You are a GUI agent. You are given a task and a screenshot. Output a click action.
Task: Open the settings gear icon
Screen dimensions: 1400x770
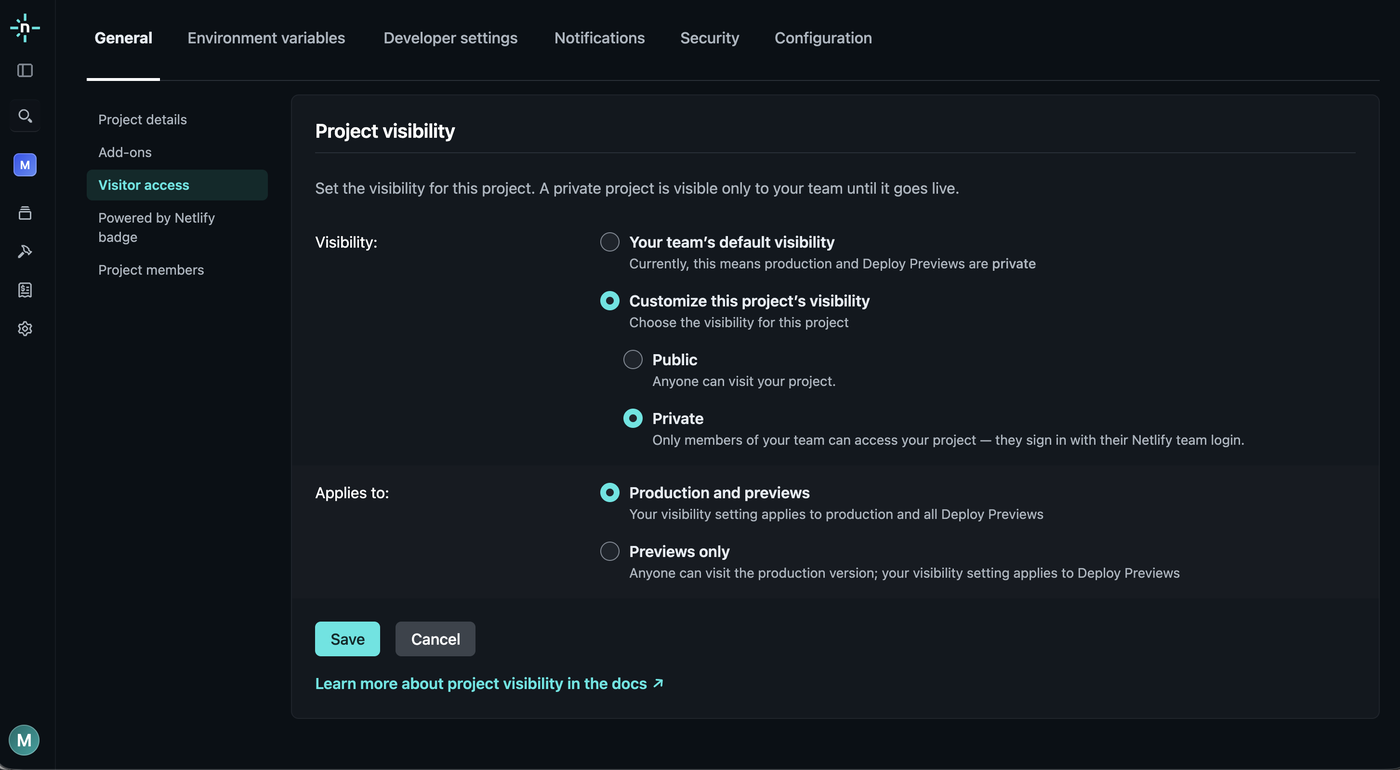(25, 329)
